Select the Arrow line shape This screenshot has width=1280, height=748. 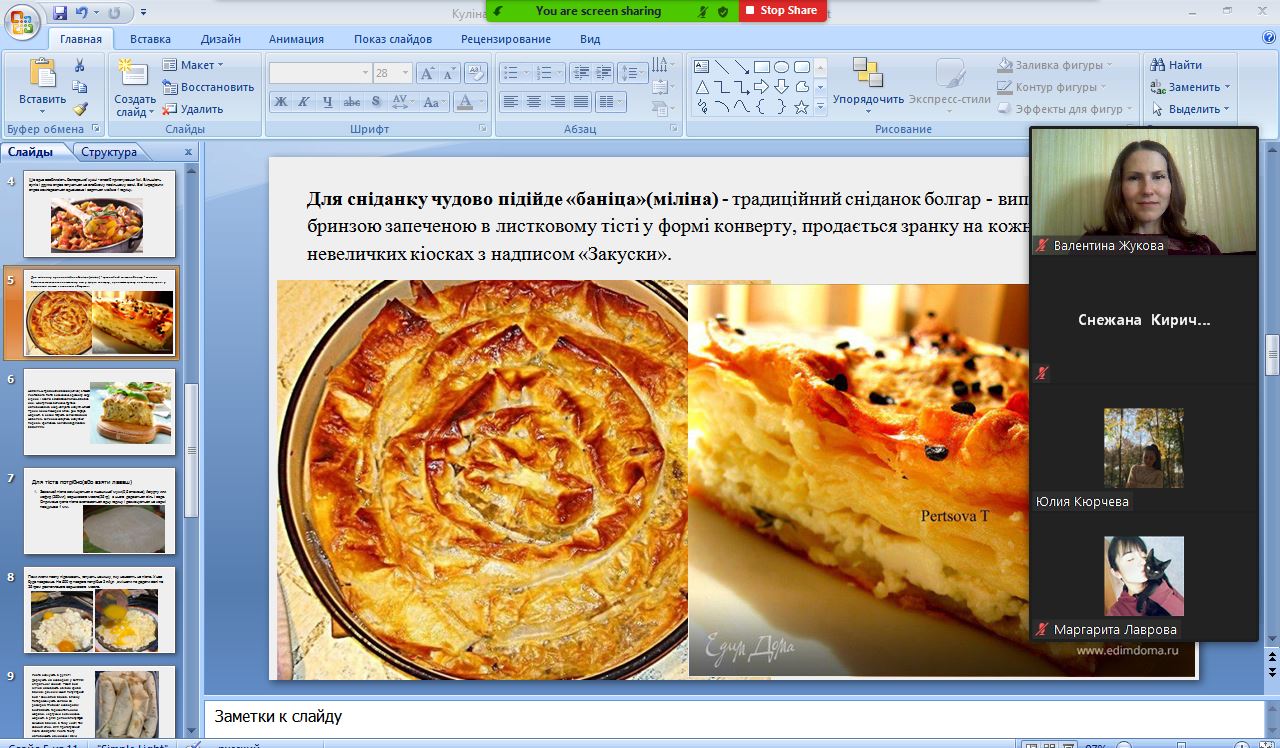click(x=742, y=67)
